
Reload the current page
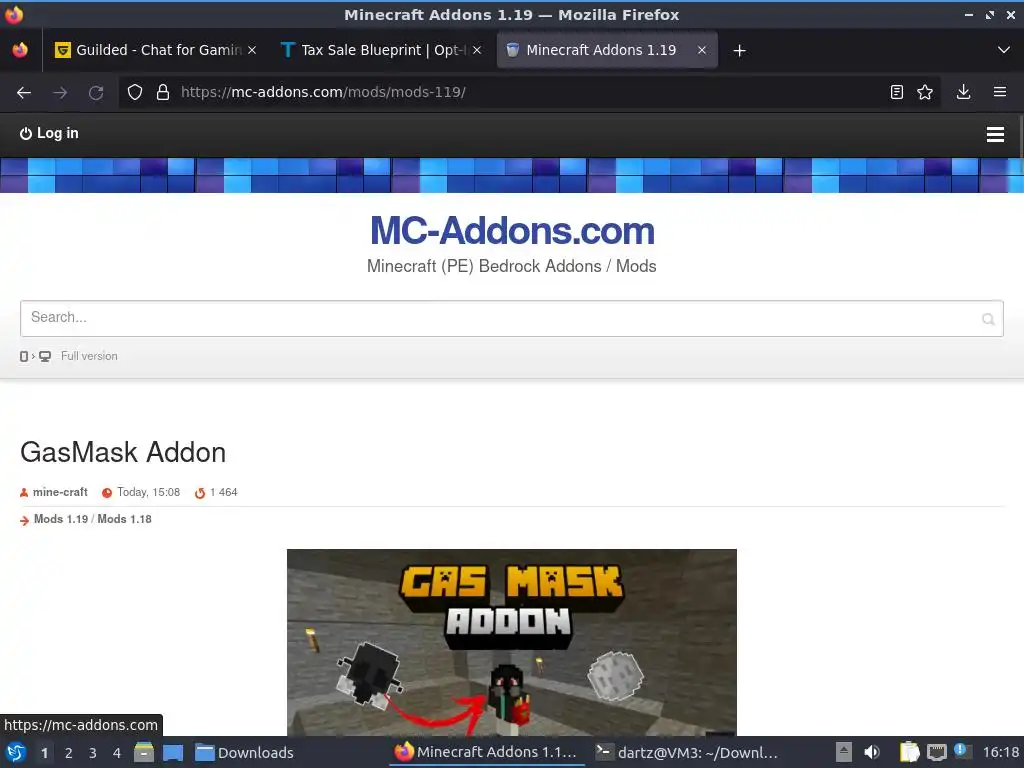96,93
